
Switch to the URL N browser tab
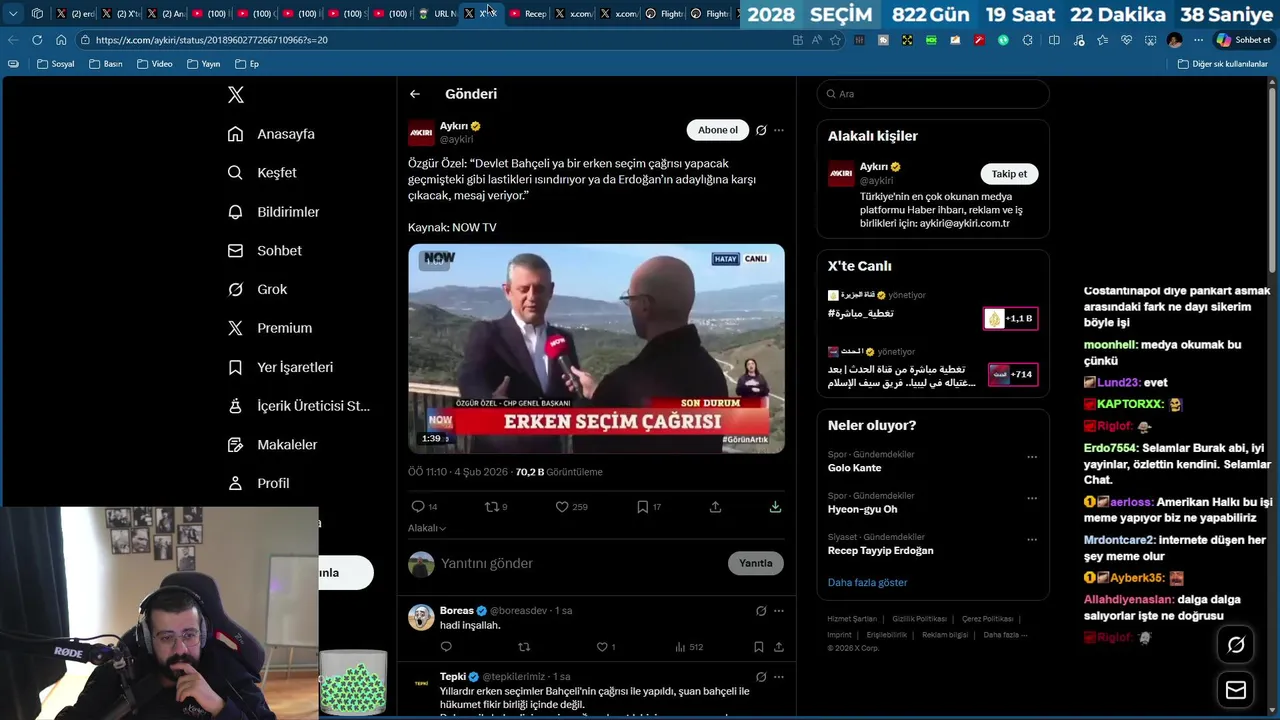coord(437,14)
